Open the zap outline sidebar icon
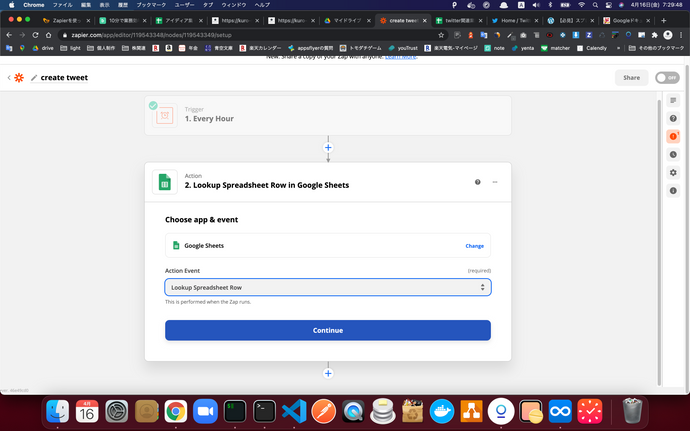The image size is (690, 431). (673, 100)
